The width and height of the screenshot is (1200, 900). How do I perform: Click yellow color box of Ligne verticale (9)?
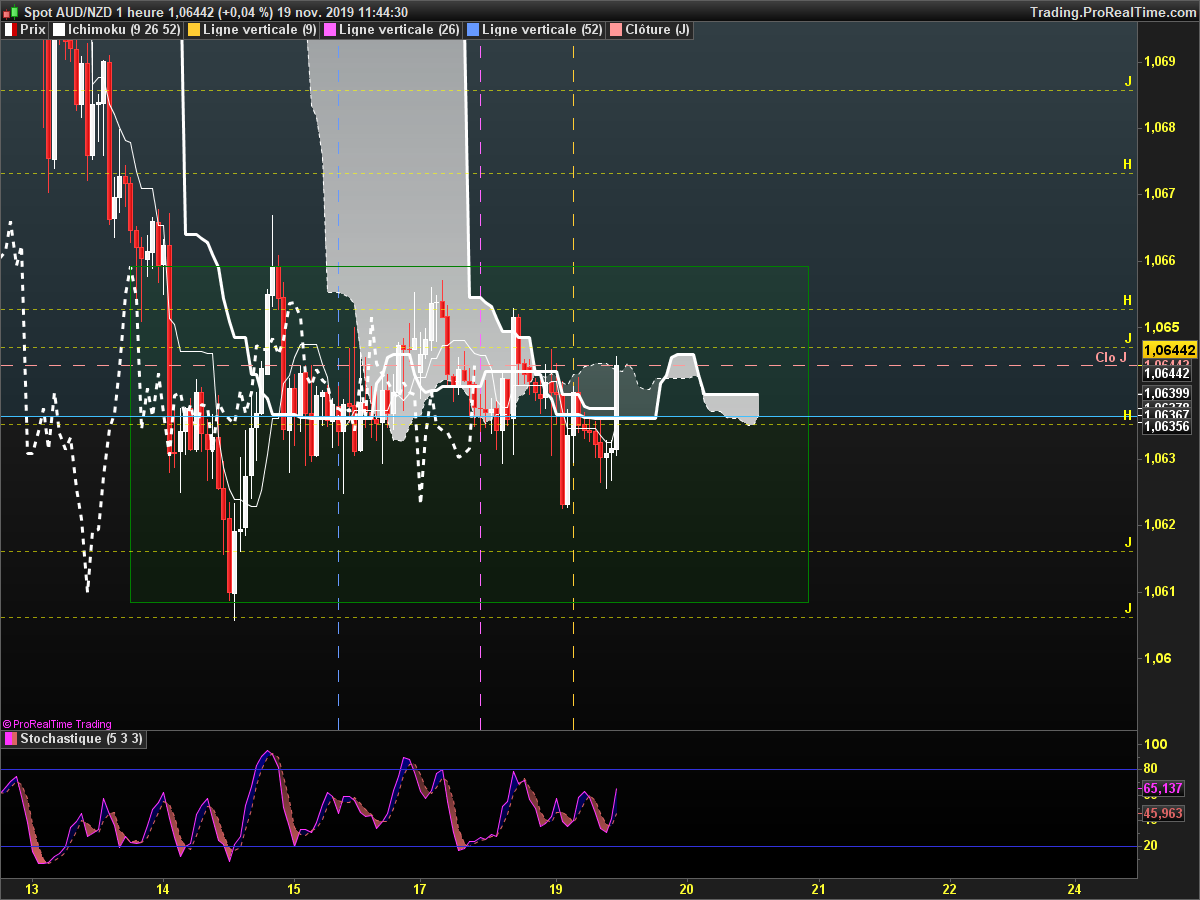pyautogui.click(x=193, y=30)
